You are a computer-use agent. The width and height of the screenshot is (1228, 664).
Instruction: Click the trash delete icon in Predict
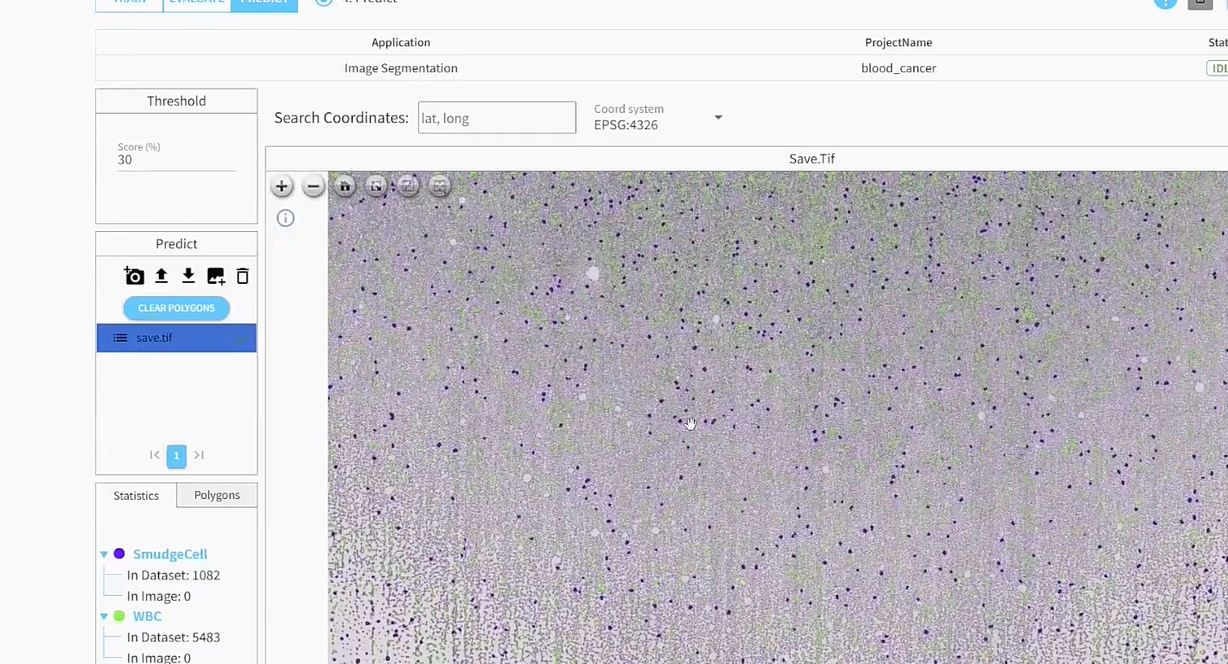coord(242,276)
